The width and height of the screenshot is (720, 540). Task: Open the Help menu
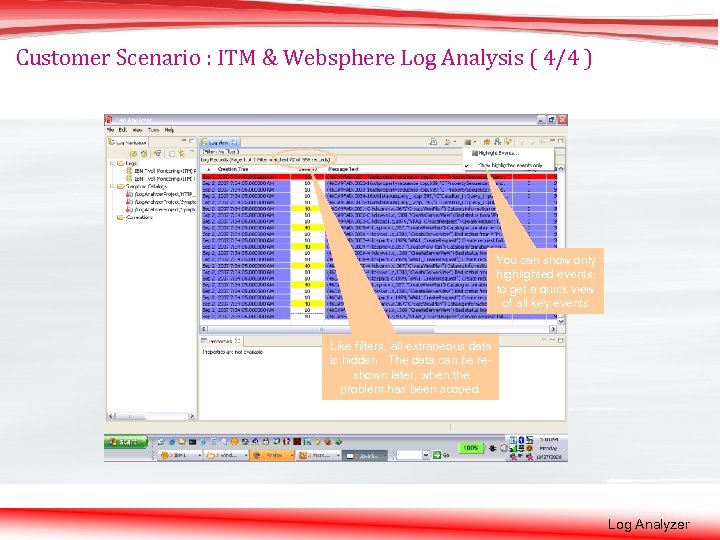pyautogui.click(x=169, y=130)
